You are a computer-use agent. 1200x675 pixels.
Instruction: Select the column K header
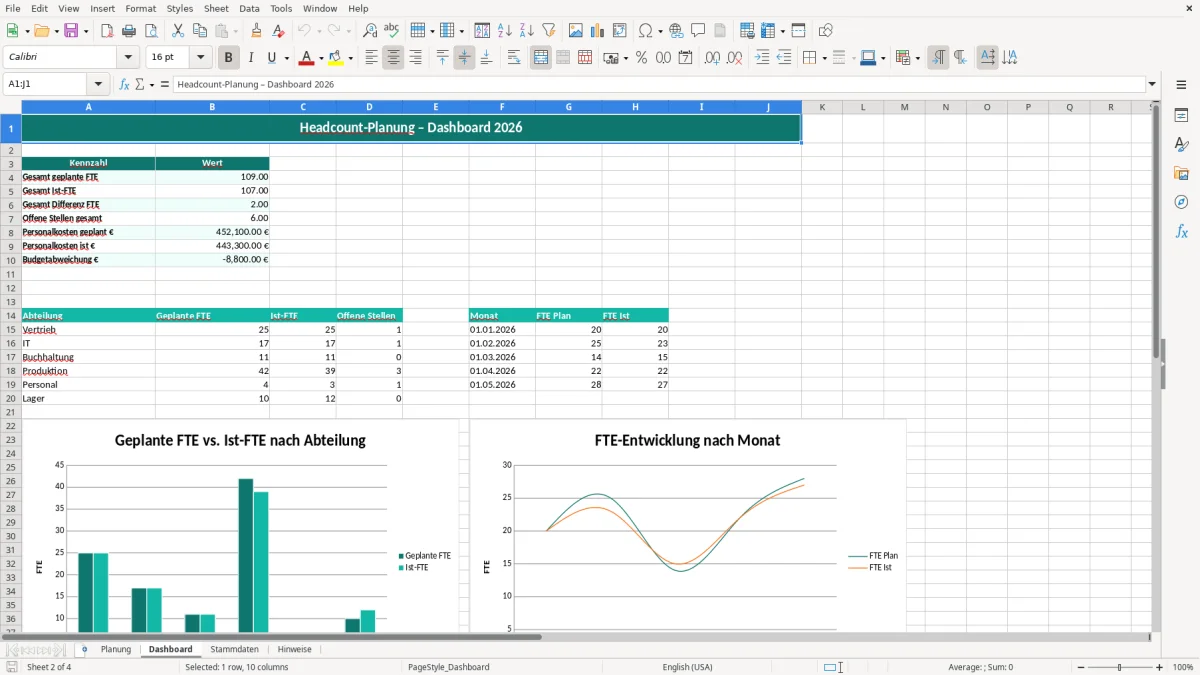822,107
